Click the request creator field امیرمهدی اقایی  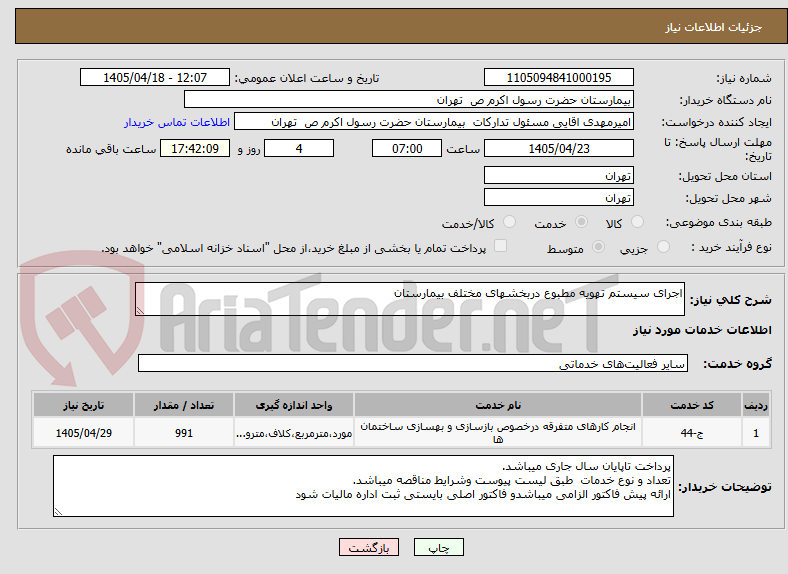[x=434, y=122]
